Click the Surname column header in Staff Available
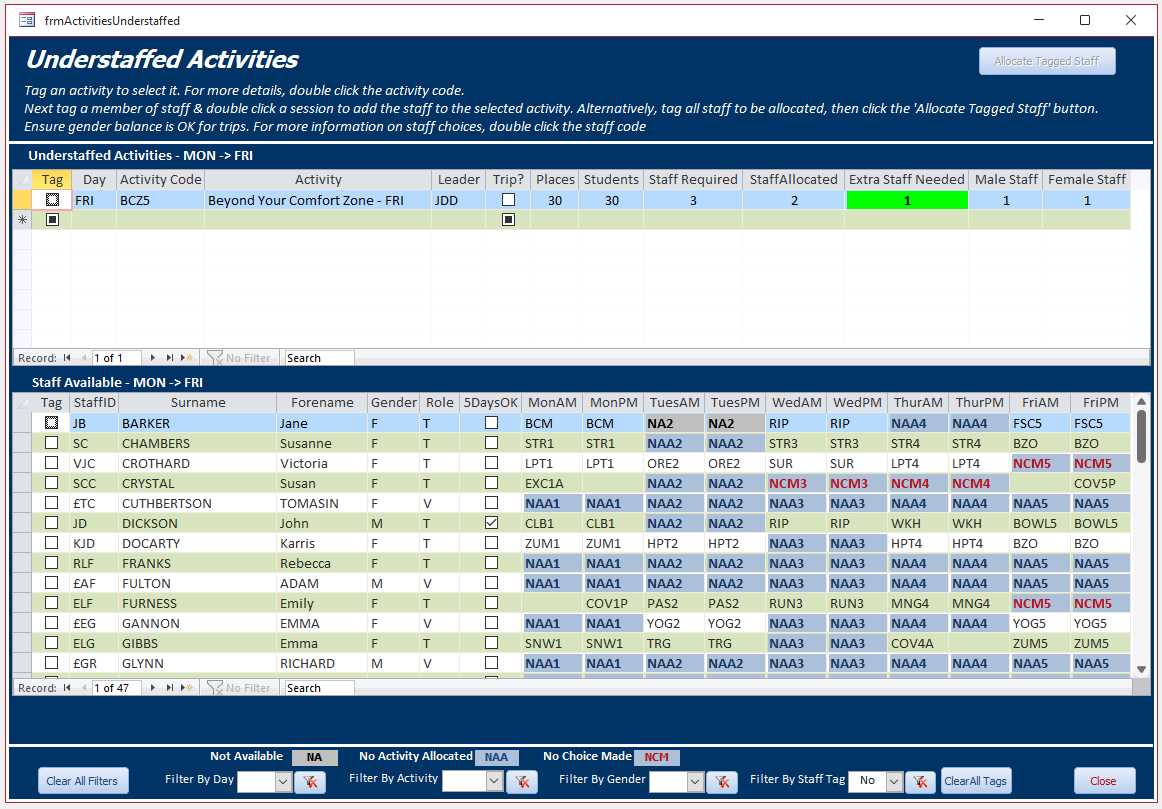Viewport: 1162px width, 809px height. [198, 402]
